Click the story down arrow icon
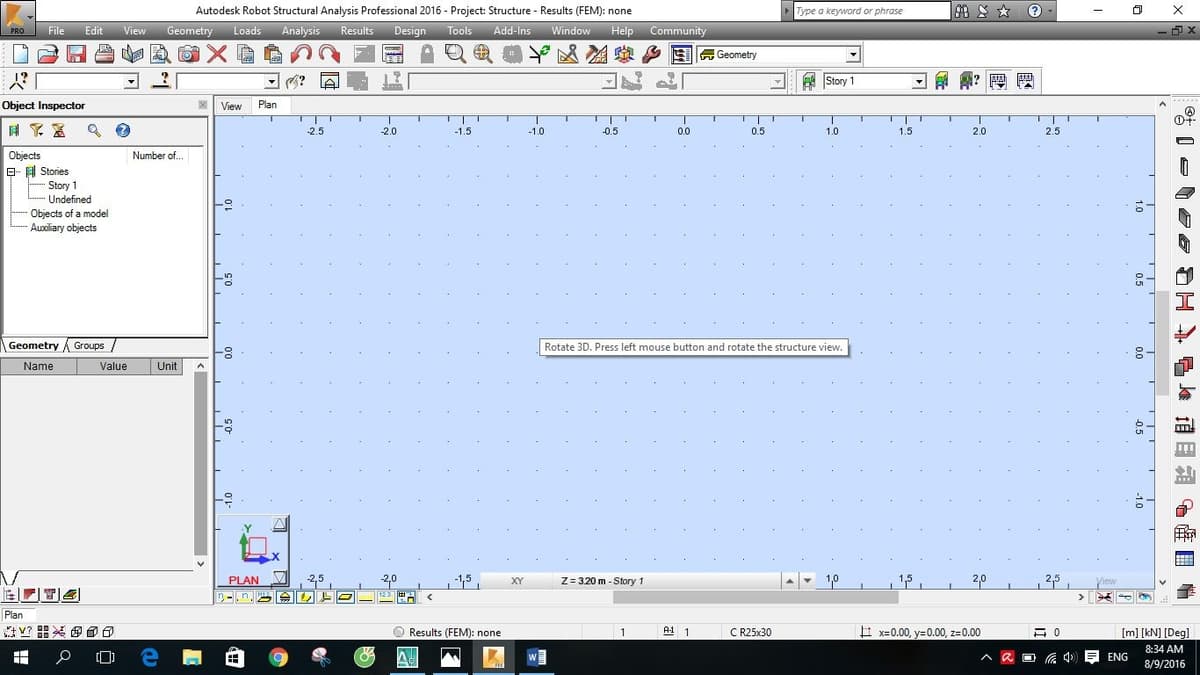The width and height of the screenshot is (1200, 675). [998, 80]
